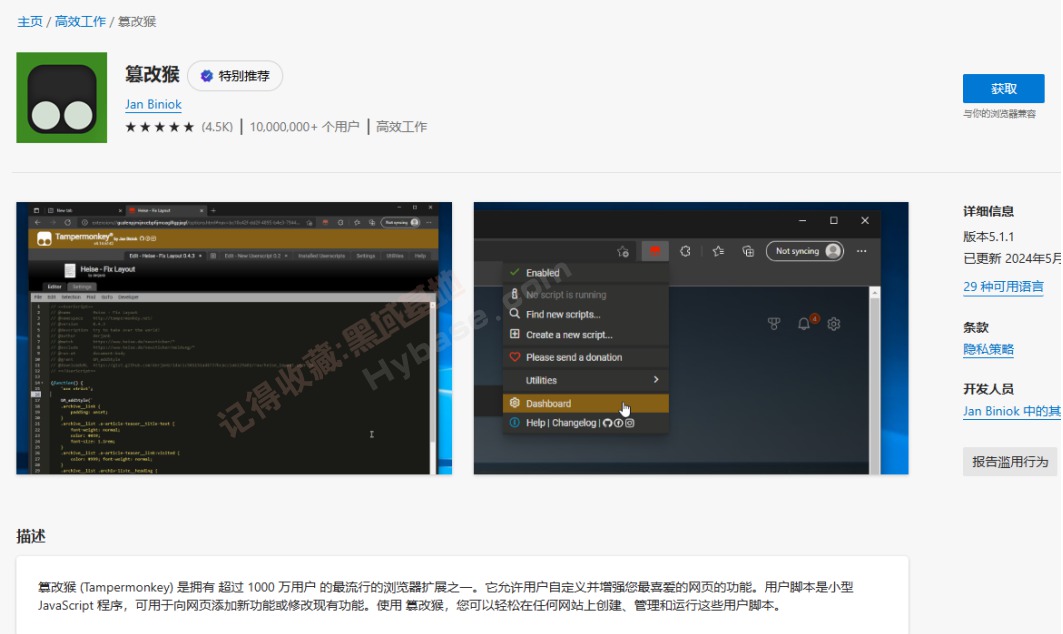
Task: Click the 10,000,000+ 个用户 text
Action: tap(304, 127)
